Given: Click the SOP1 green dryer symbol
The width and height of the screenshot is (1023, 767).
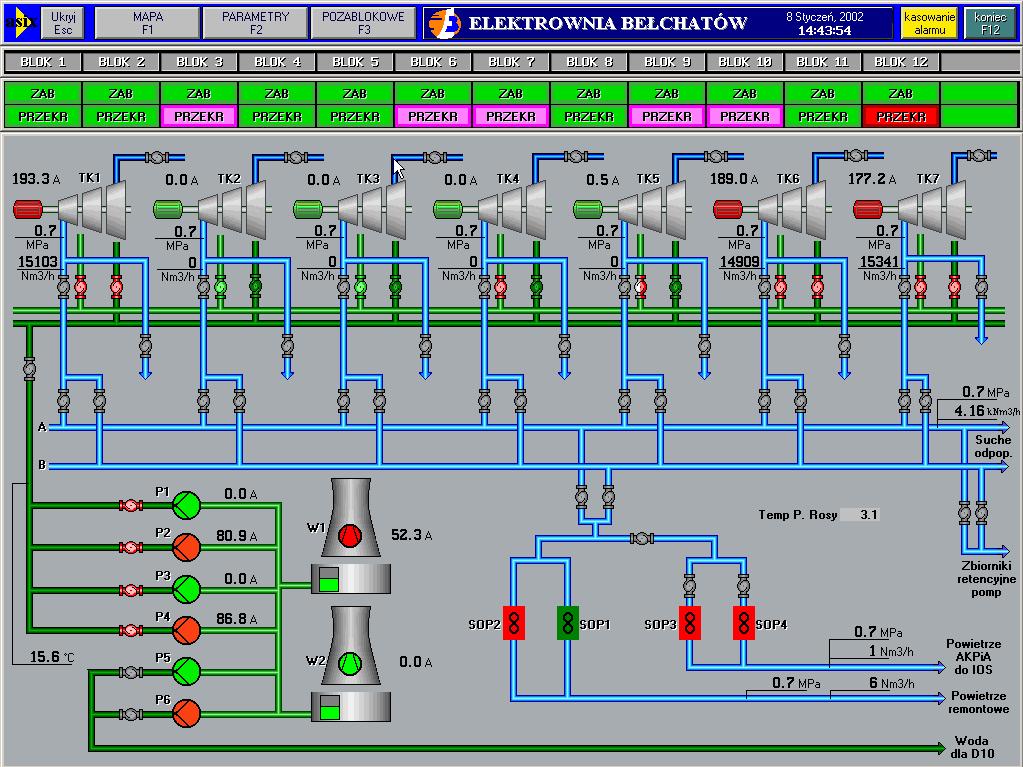Looking at the screenshot, I should point(568,623).
